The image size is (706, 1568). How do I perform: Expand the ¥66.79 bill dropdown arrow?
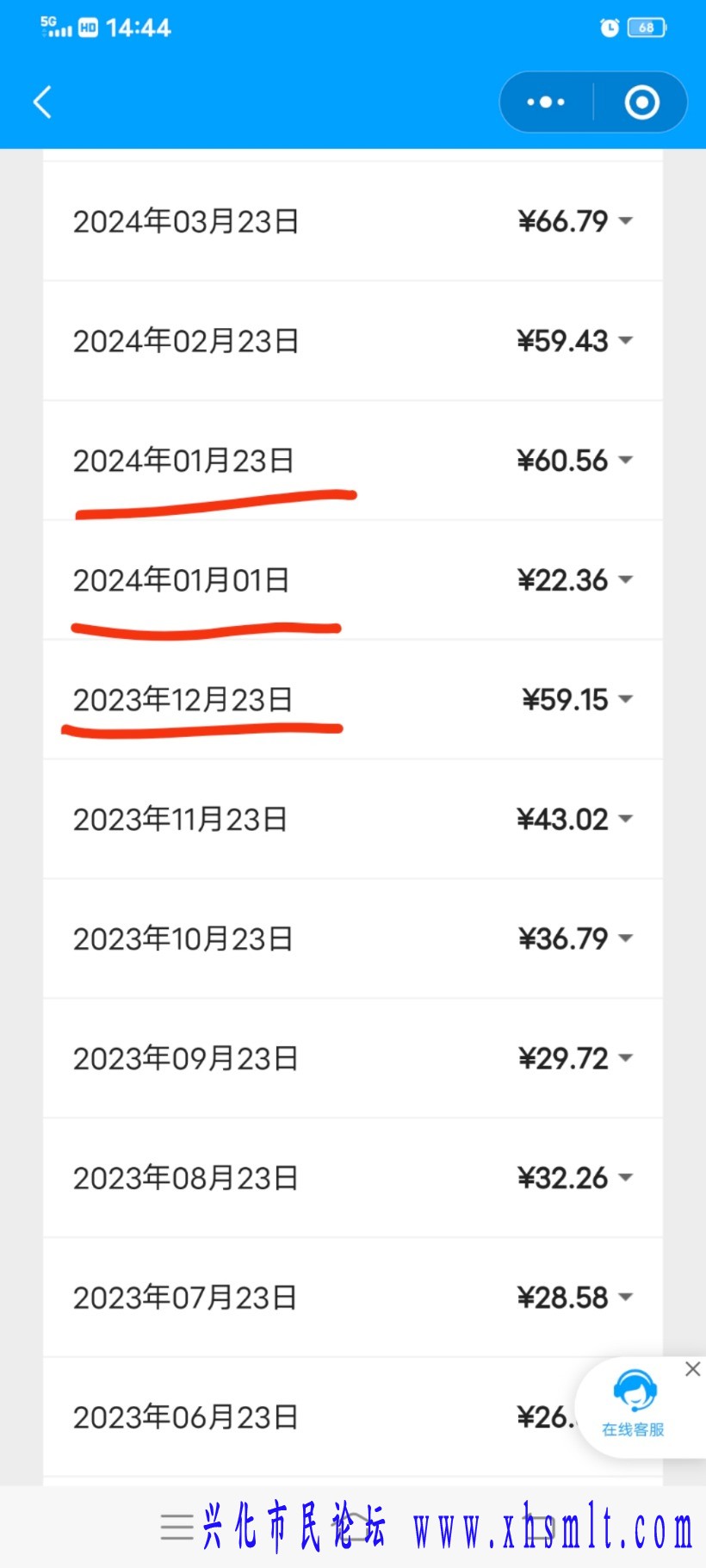(626, 221)
